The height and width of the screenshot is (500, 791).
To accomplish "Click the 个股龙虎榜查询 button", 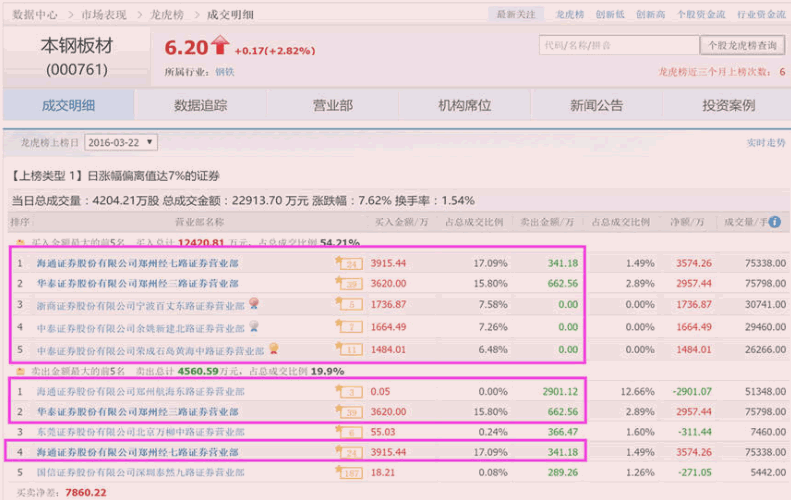I will pos(741,45).
